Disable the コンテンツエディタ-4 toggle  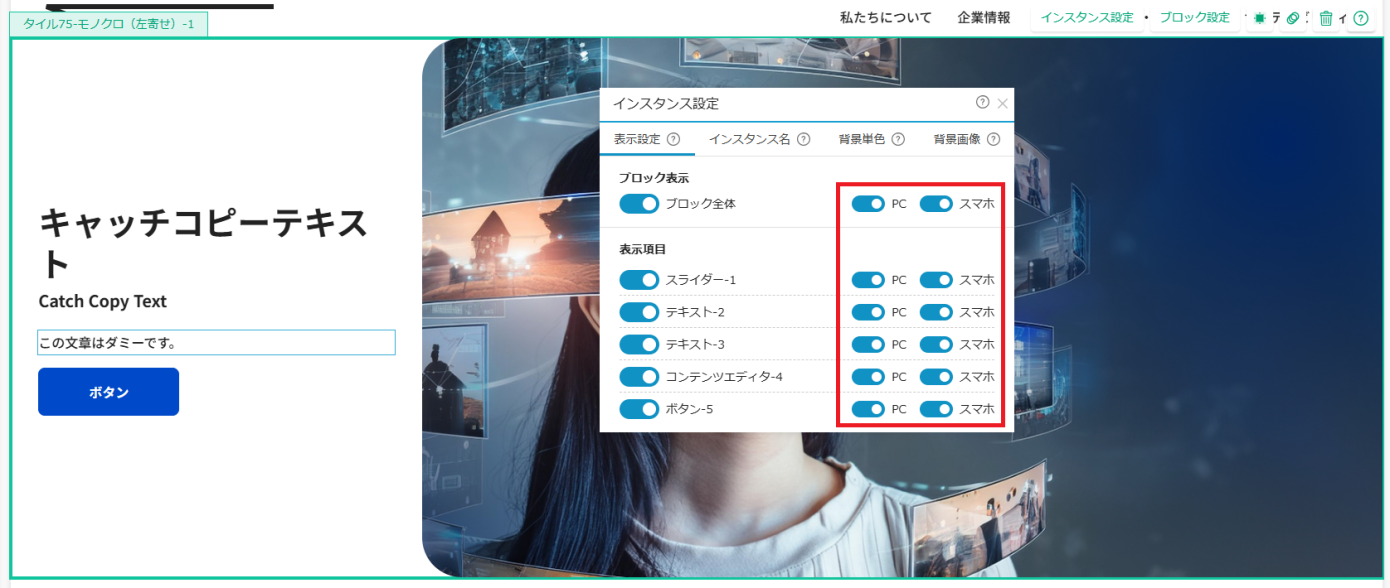639,376
